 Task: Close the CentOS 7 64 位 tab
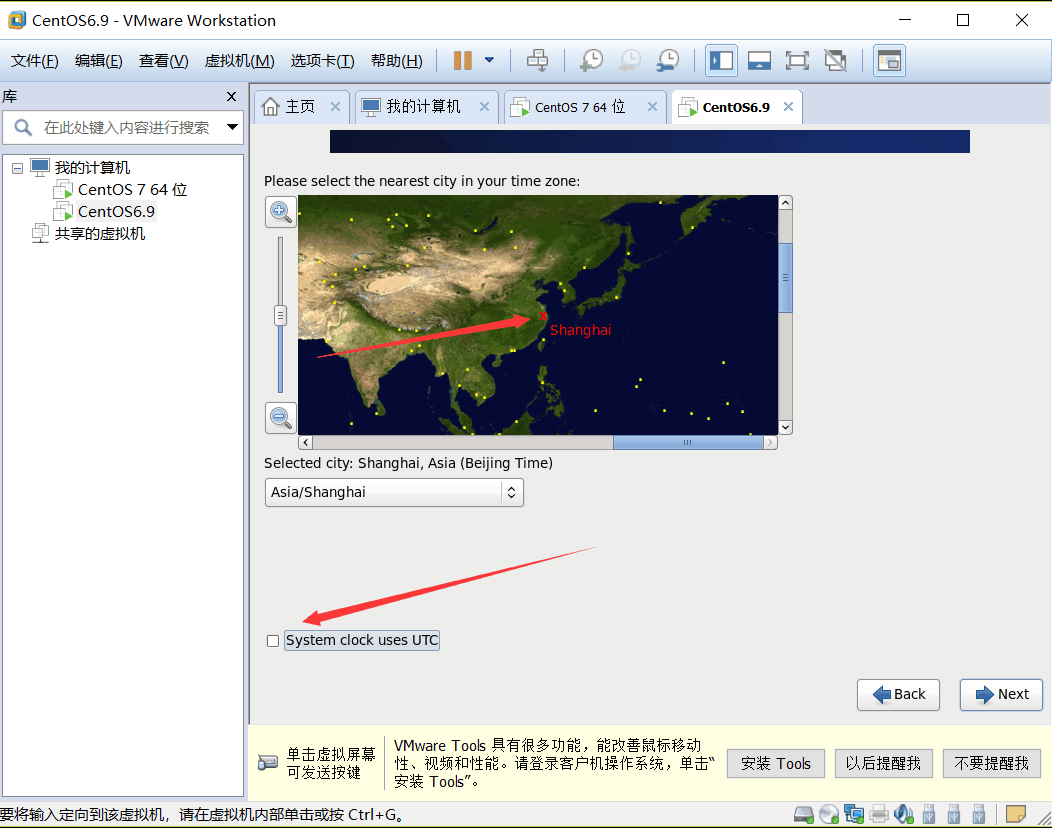(652, 107)
